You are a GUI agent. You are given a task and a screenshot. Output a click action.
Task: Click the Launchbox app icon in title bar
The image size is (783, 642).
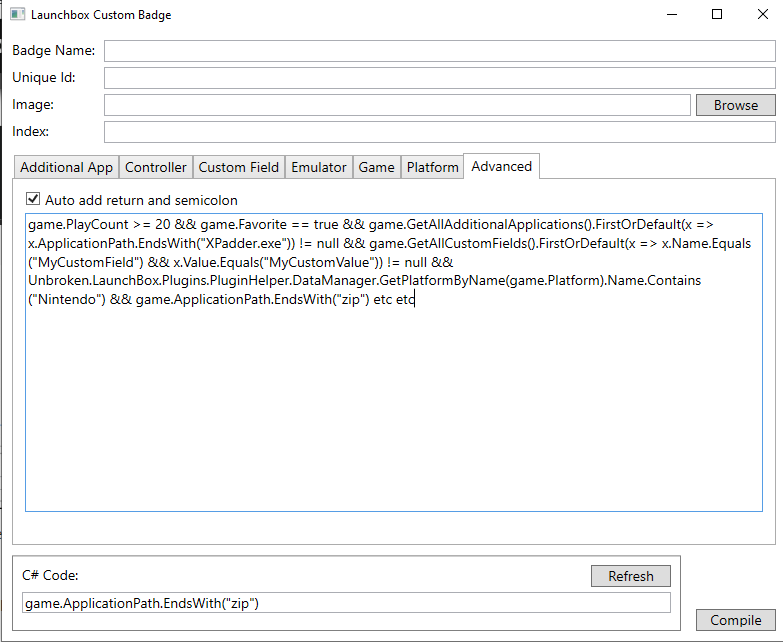[17, 15]
